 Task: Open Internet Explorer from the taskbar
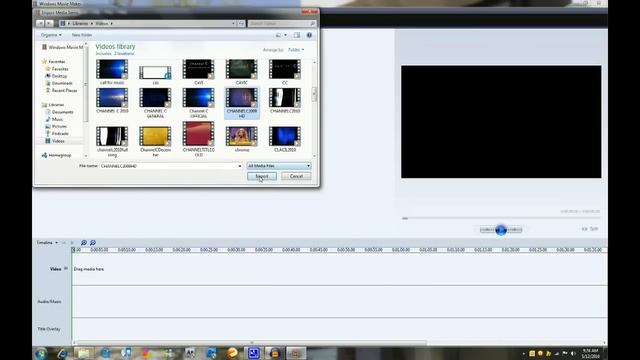tap(62, 353)
